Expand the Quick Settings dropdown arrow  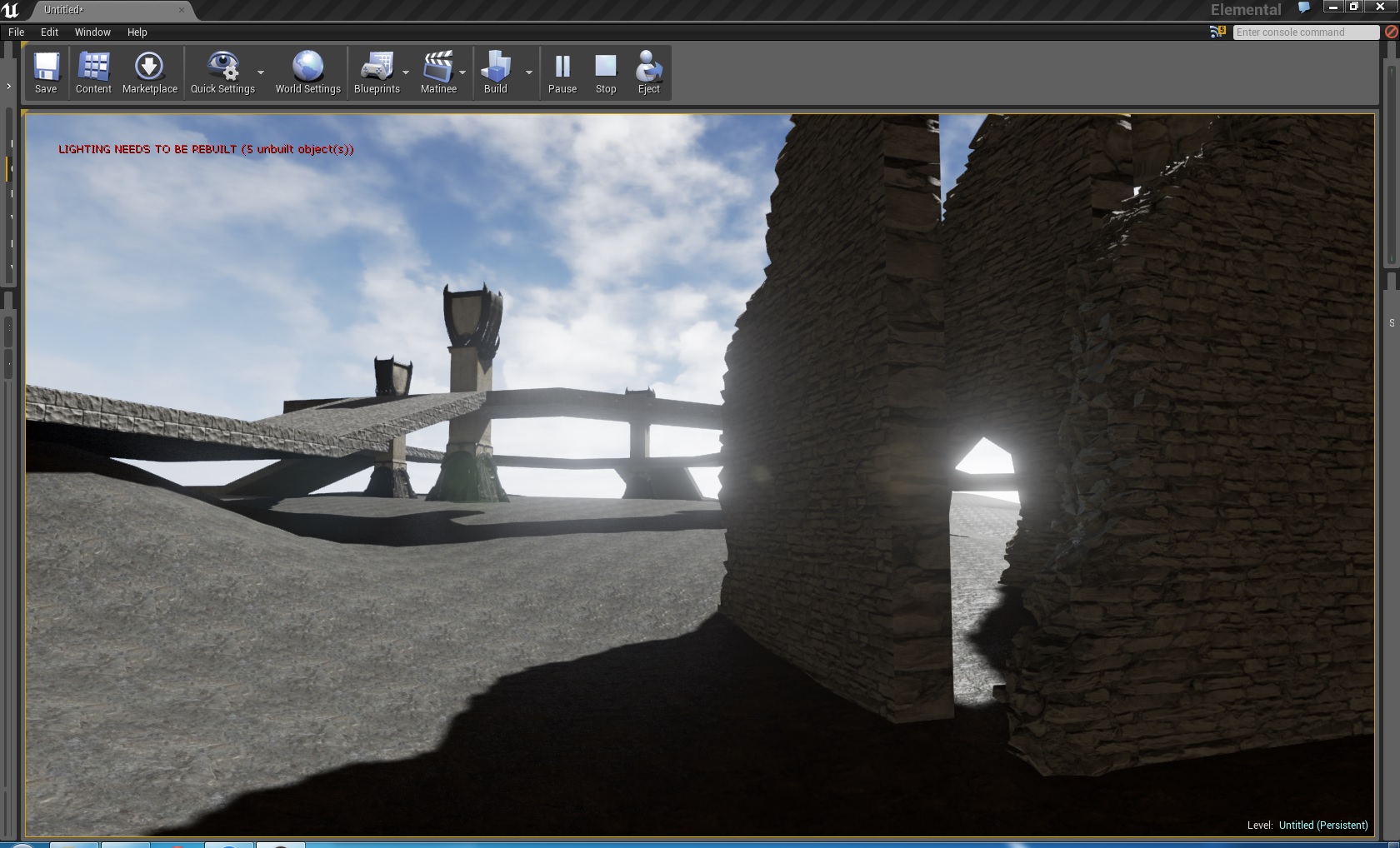(x=261, y=72)
